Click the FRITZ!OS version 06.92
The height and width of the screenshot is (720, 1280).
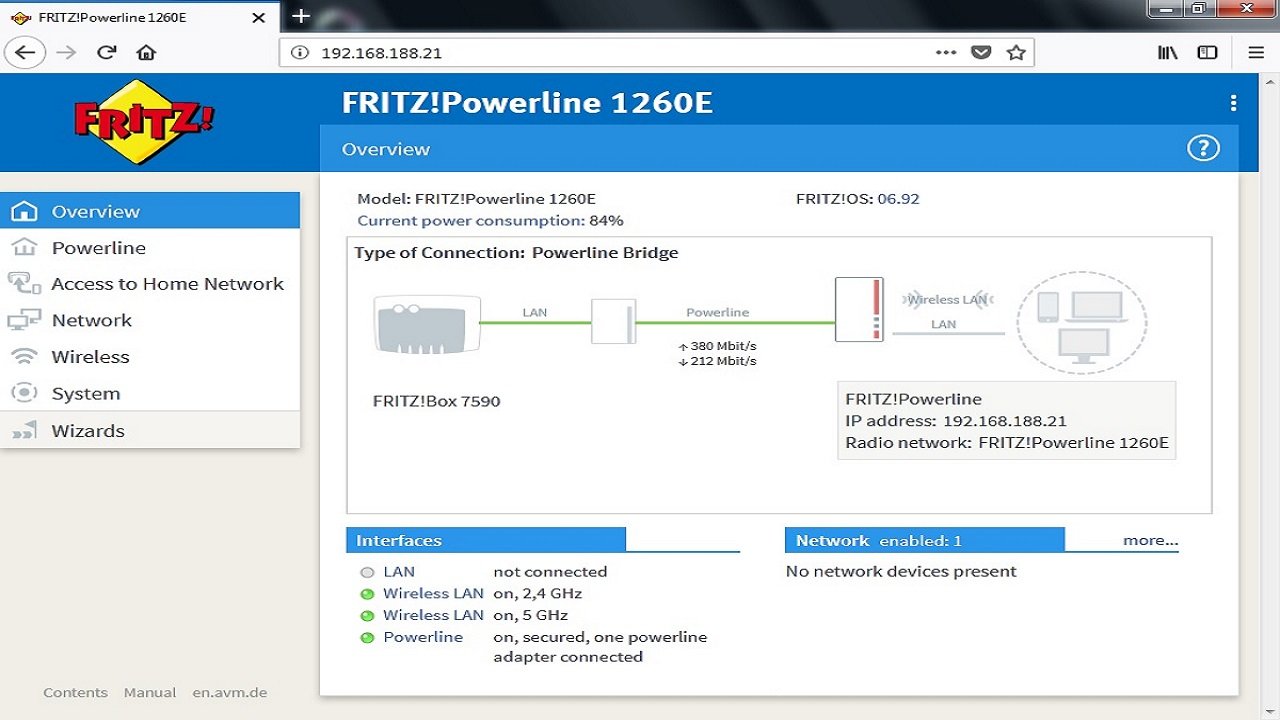(898, 199)
